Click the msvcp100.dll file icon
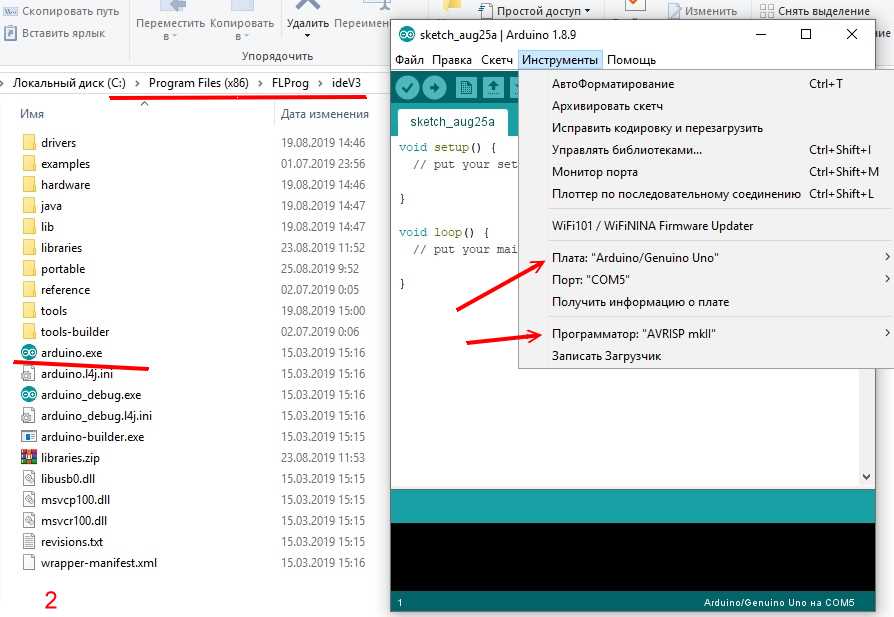The width and height of the screenshot is (894, 617). [x=29, y=500]
